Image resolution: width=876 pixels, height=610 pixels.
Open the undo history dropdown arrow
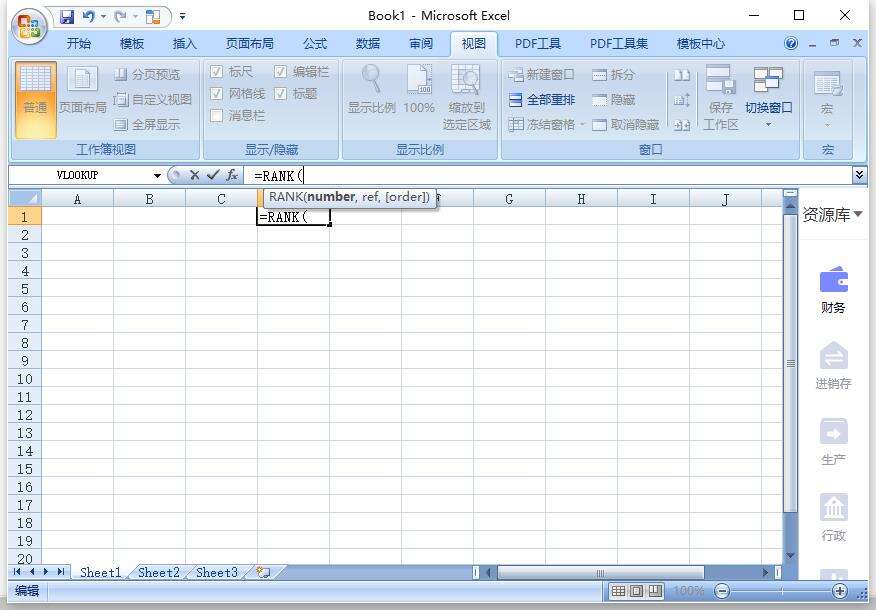click(x=103, y=17)
